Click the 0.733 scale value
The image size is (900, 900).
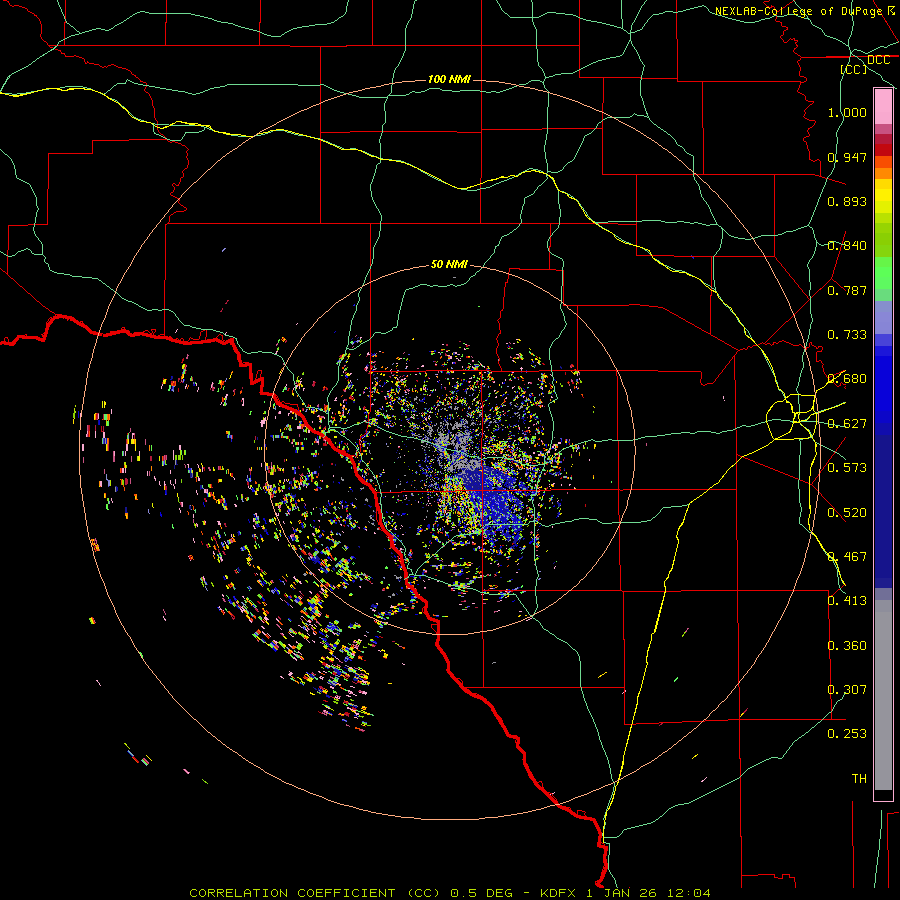847,335
